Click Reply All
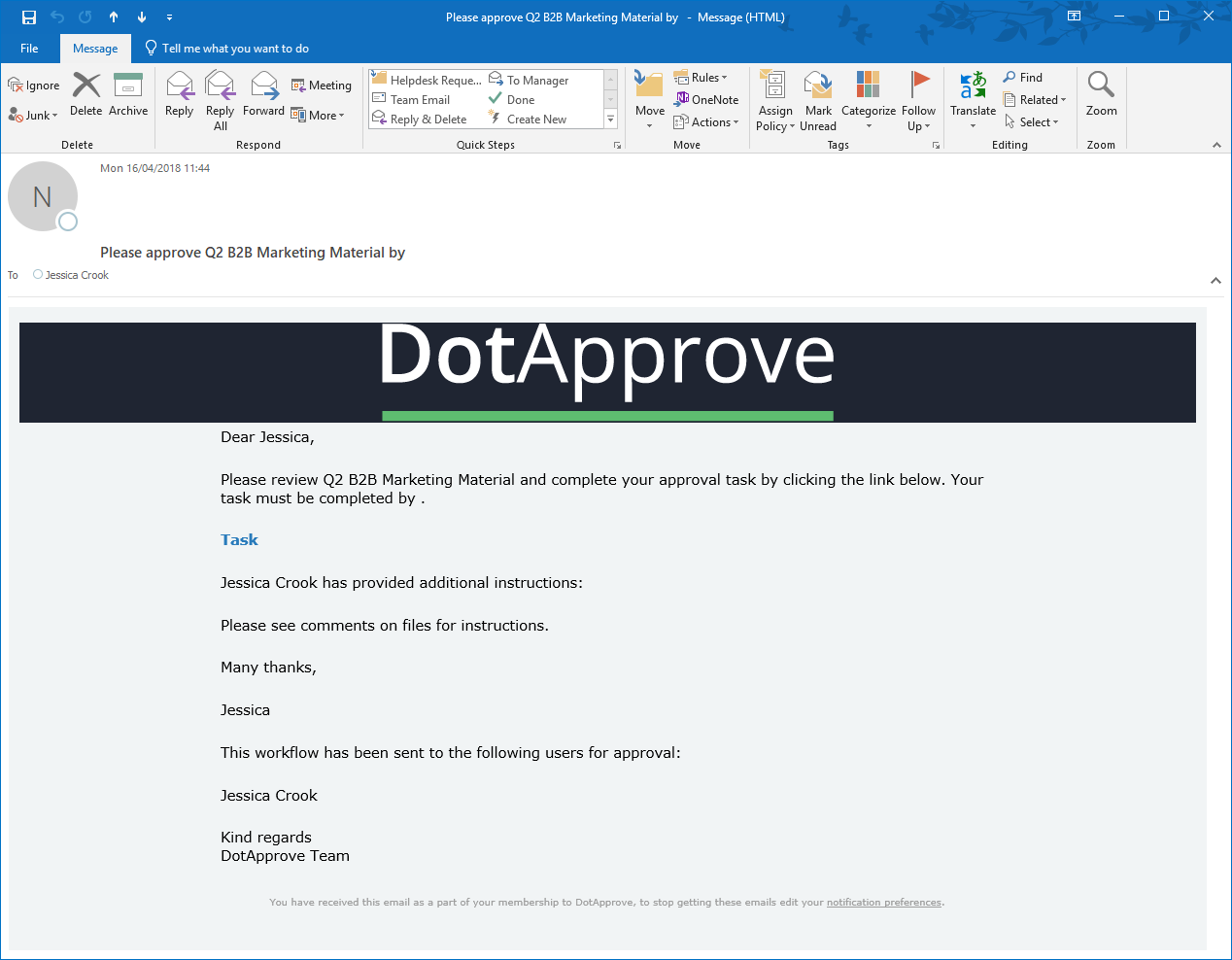 (221, 101)
